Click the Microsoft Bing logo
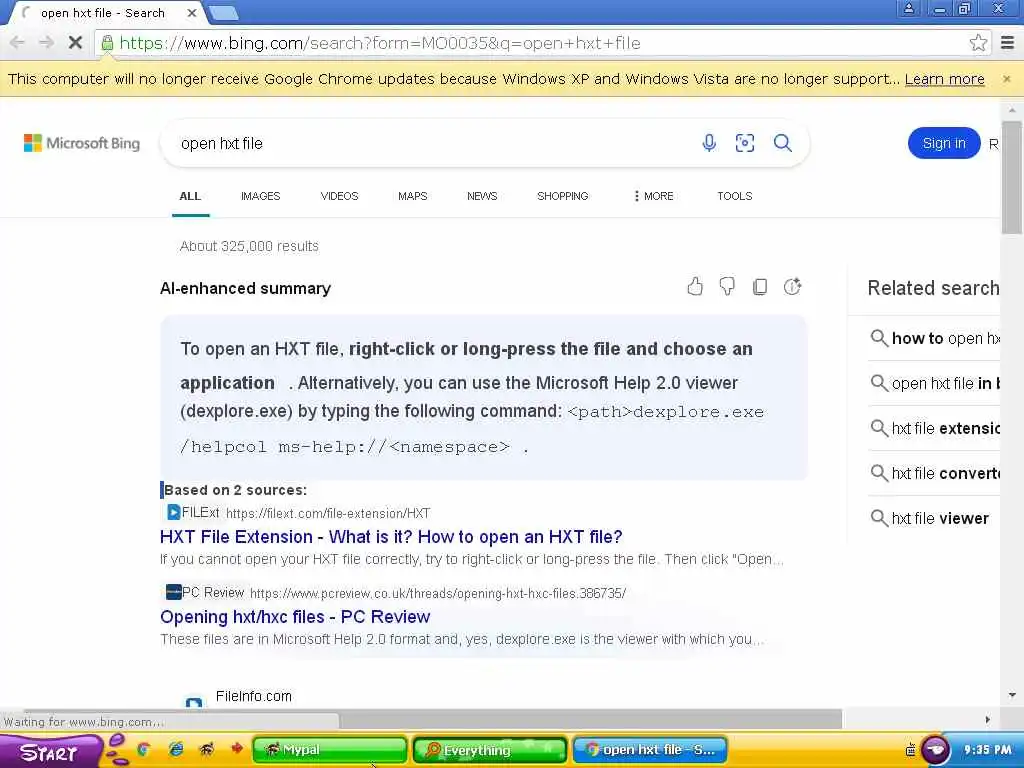 82,143
